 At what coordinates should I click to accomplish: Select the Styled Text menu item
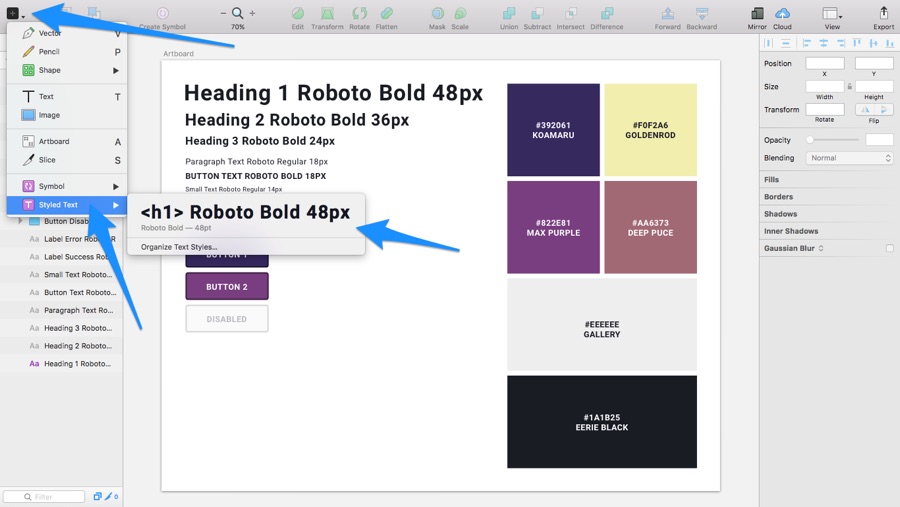coord(67,204)
